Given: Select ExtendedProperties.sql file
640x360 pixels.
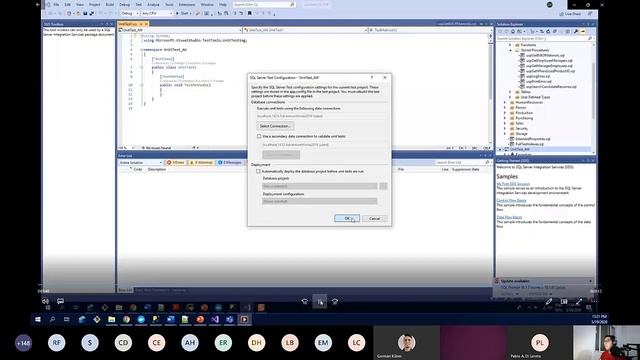Looking at the screenshot, I should [x=533, y=139].
